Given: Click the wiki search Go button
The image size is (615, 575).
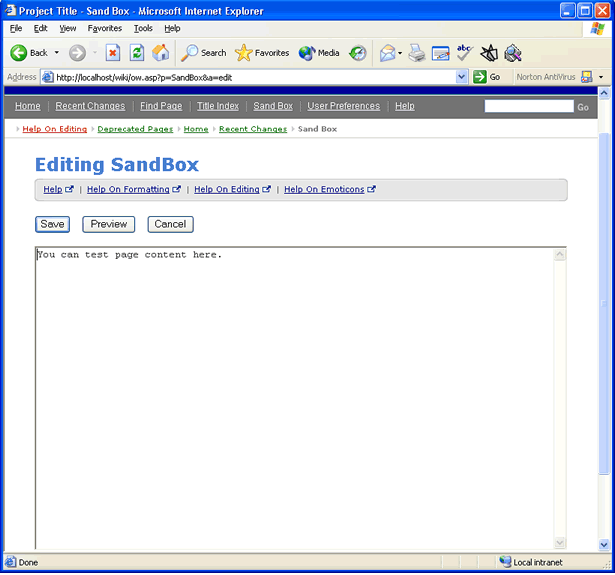Looking at the screenshot, I should pos(583,107).
